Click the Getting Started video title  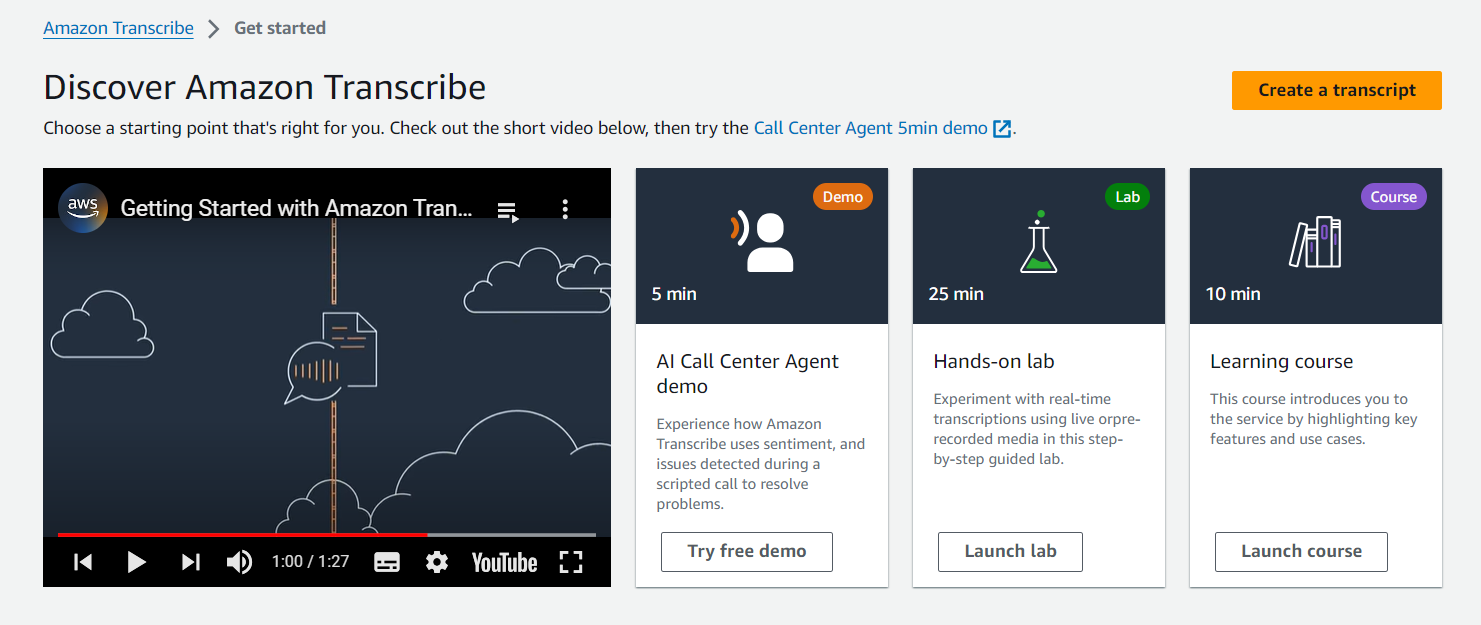(296, 208)
